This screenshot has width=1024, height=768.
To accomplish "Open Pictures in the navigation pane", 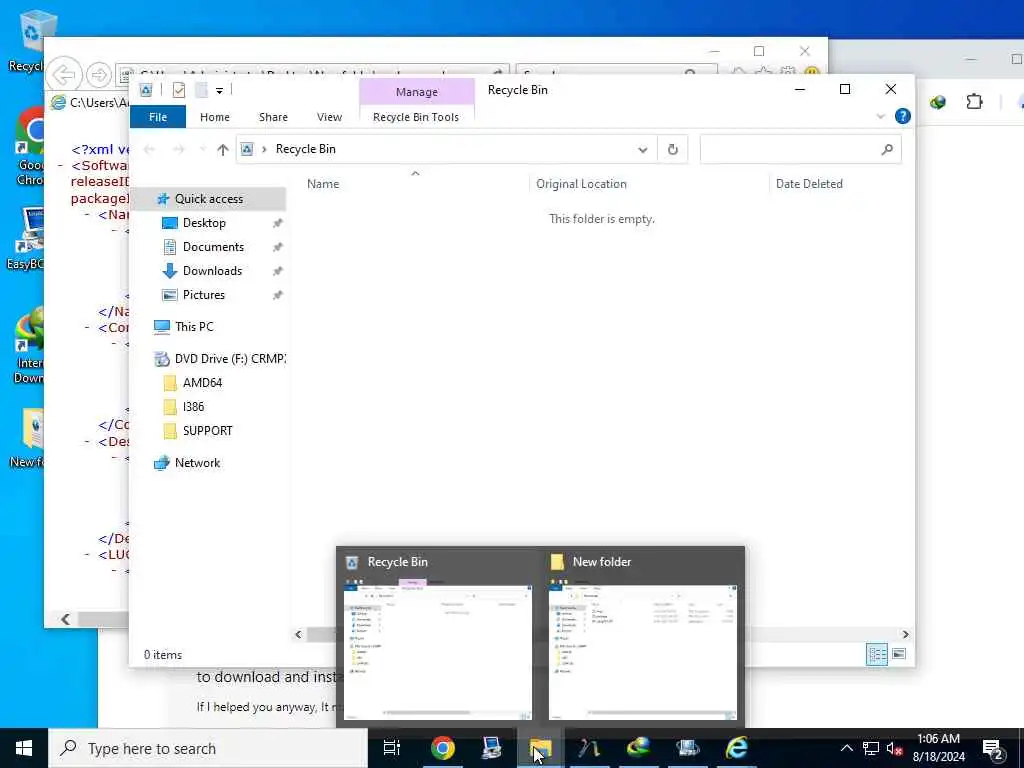I will pos(203,295).
